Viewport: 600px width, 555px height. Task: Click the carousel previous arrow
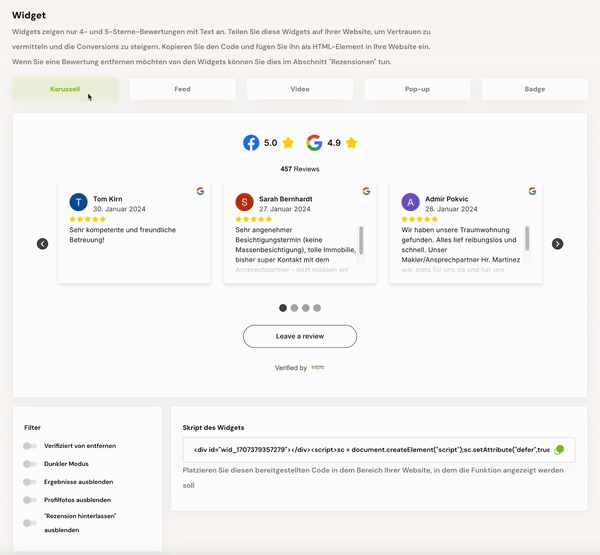(x=42, y=244)
